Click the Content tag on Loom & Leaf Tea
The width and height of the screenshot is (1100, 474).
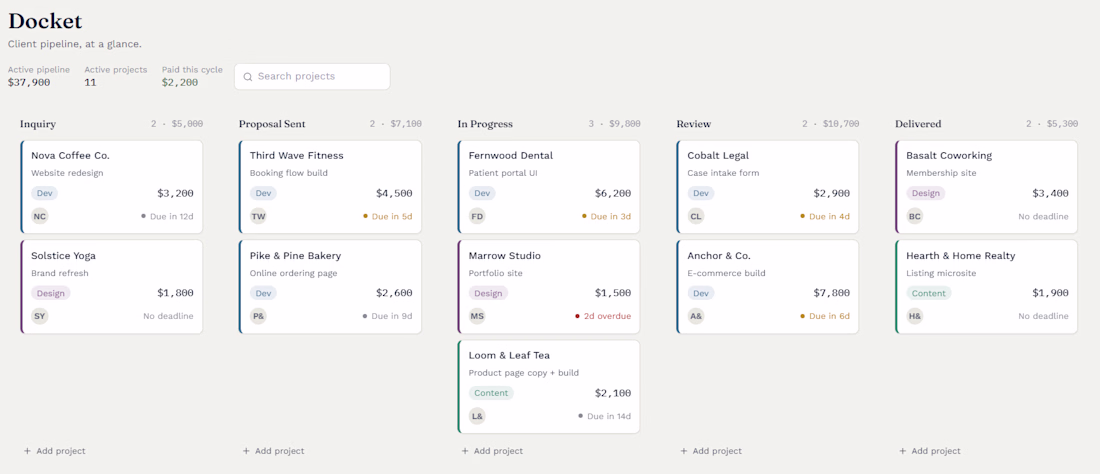coord(491,393)
